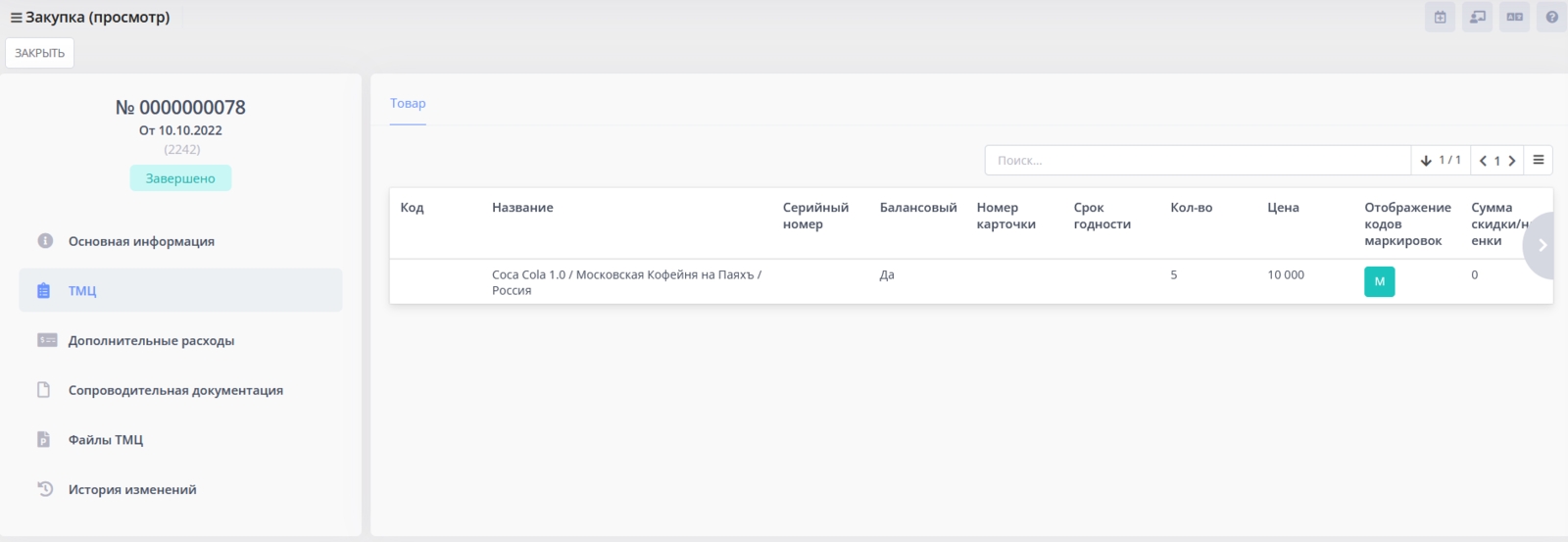This screenshot has width=1568, height=542.
Task: Click the Поиск search field
Action: coord(1196,161)
